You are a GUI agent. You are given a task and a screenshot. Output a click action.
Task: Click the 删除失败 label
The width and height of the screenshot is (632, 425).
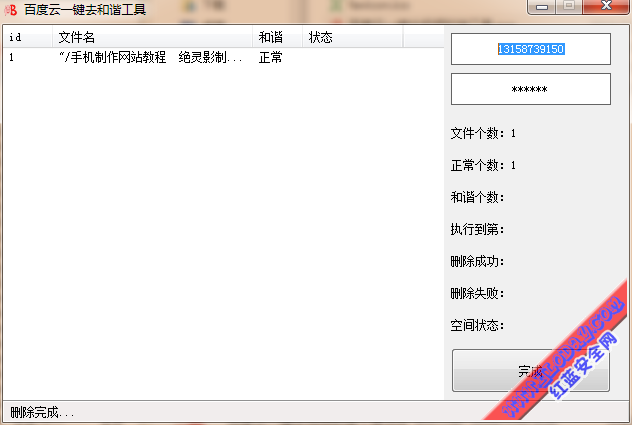[477, 293]
